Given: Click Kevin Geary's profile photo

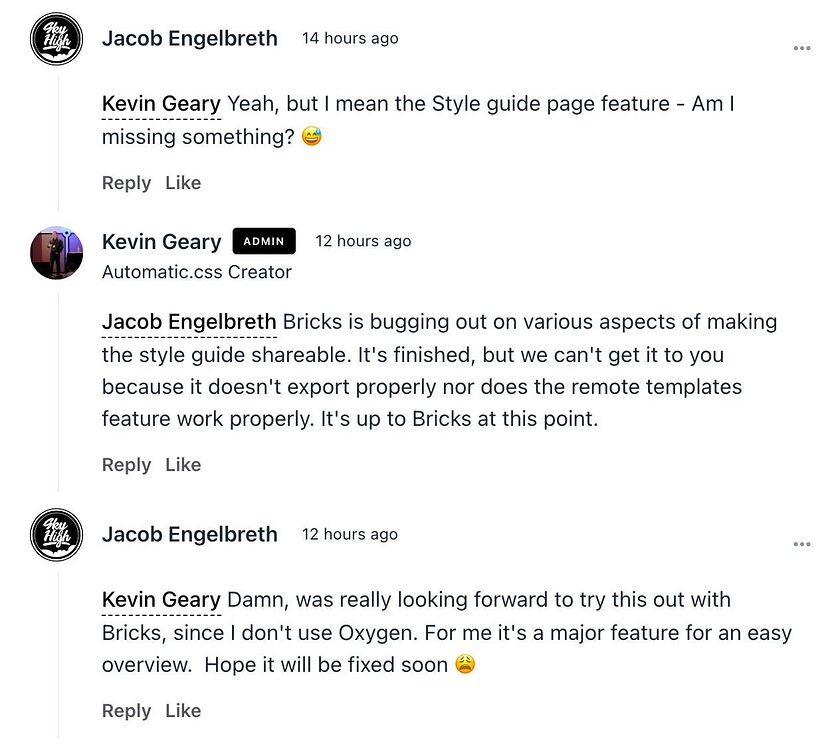Looking at the screenshot, I should tap(56, 252).
